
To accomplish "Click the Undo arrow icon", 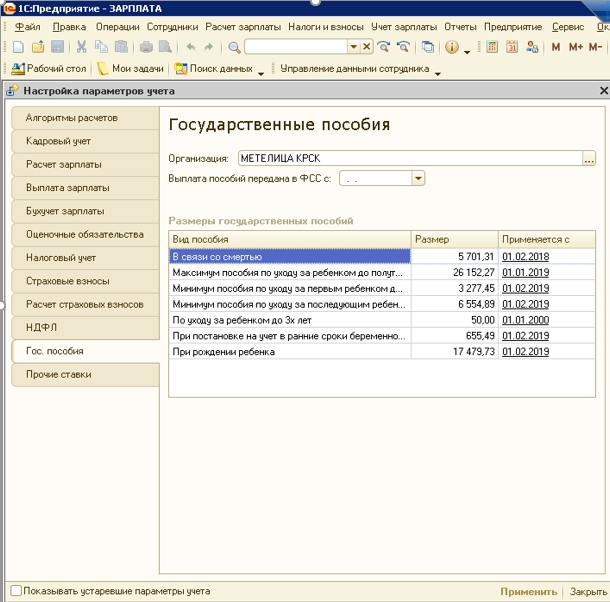I will 190,47.
